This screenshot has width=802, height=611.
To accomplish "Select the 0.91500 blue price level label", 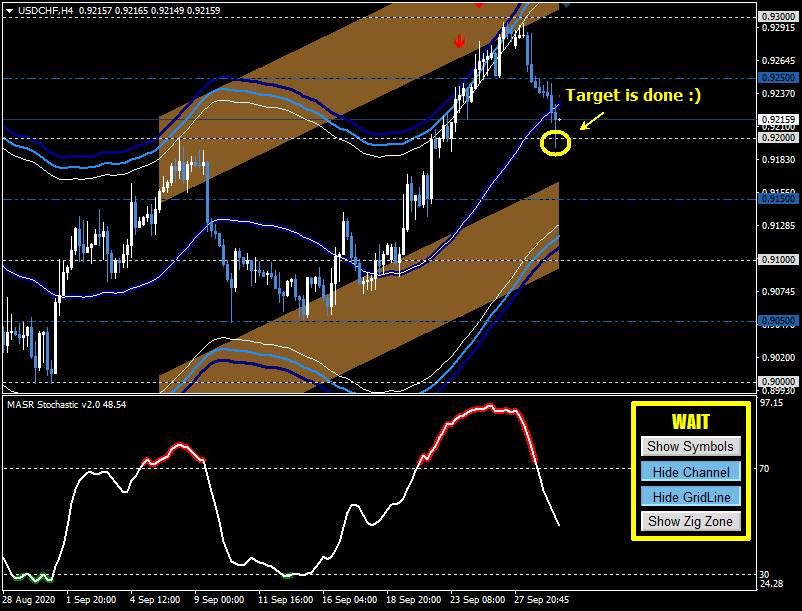I will 778,199.
